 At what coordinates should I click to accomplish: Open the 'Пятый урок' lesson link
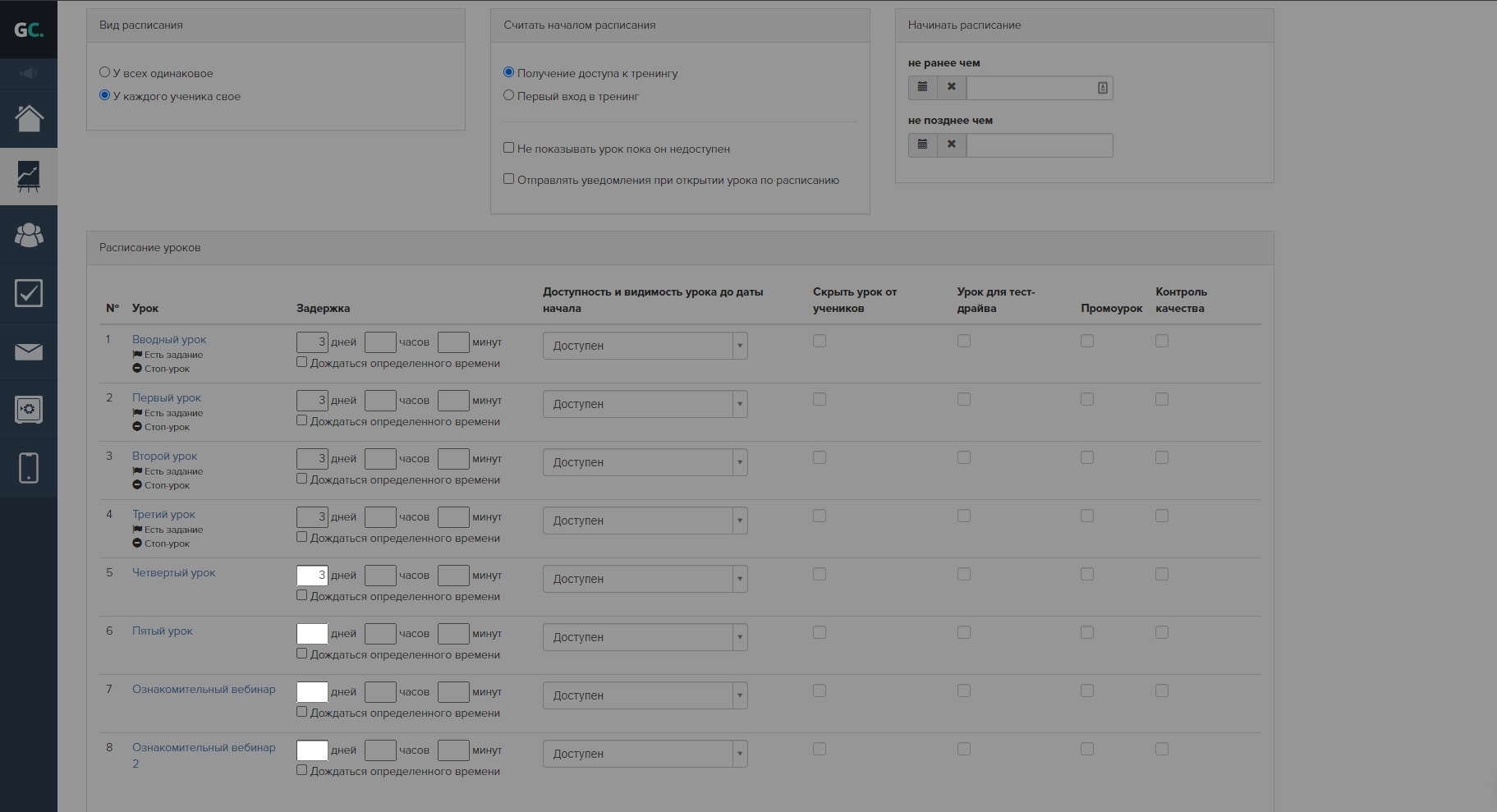coord(163,631)
